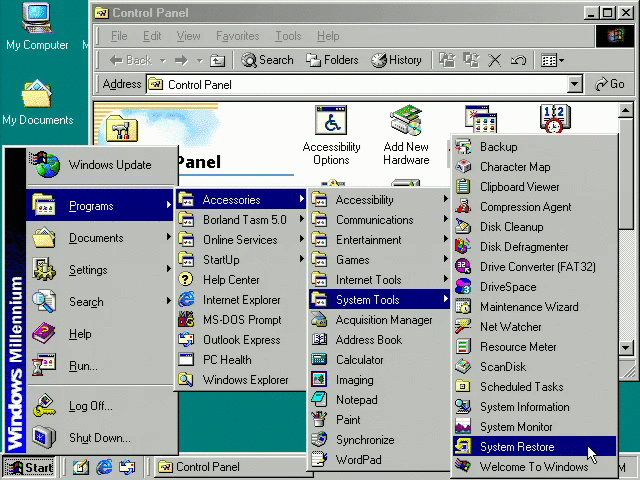Expand the Accessibility submenu
This screenshot has width=640, height=480.
pyautogui.click(x=379, y=200)
